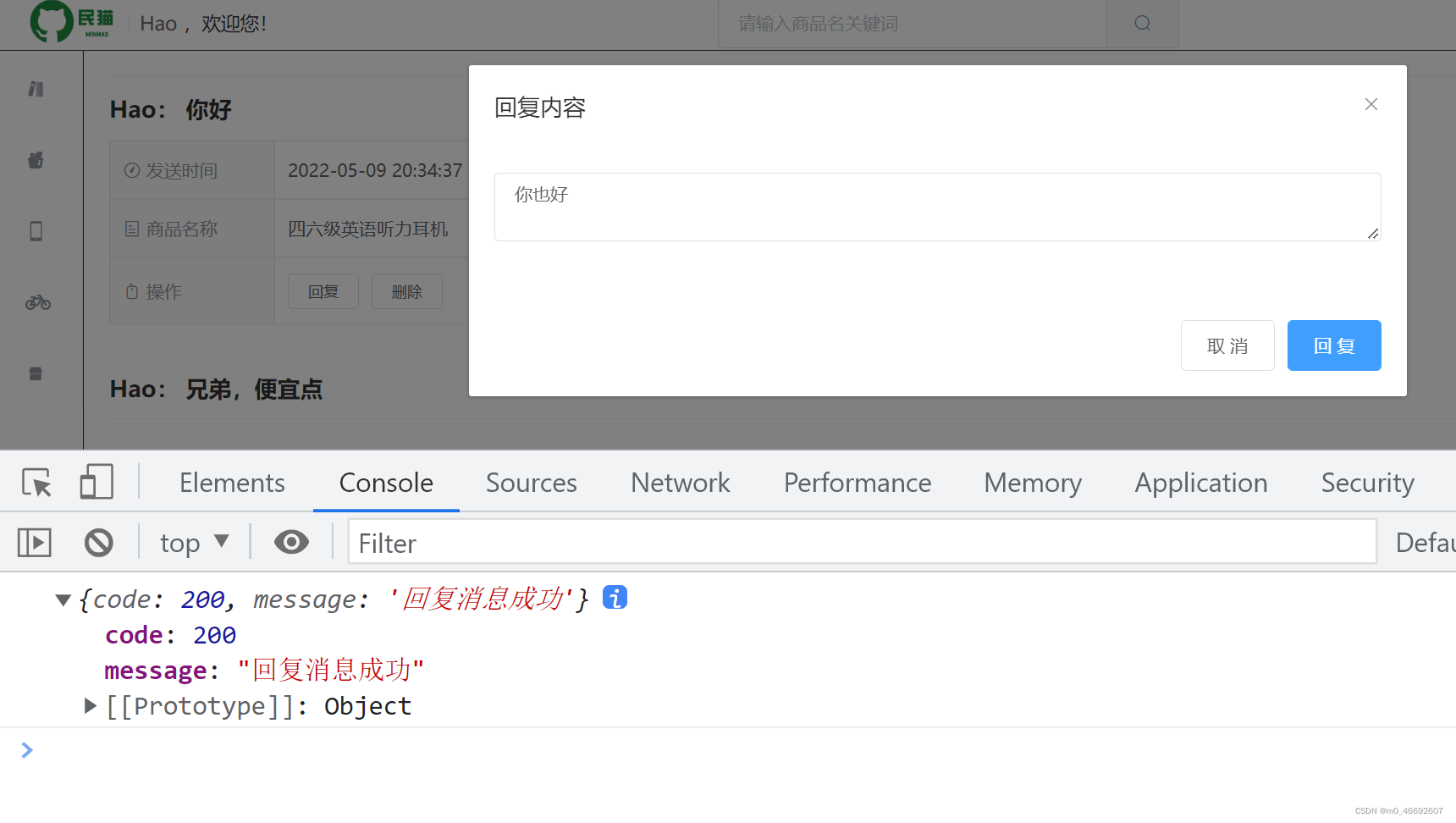Click the blue 回复 reply button

click(x=1333, y=345)
